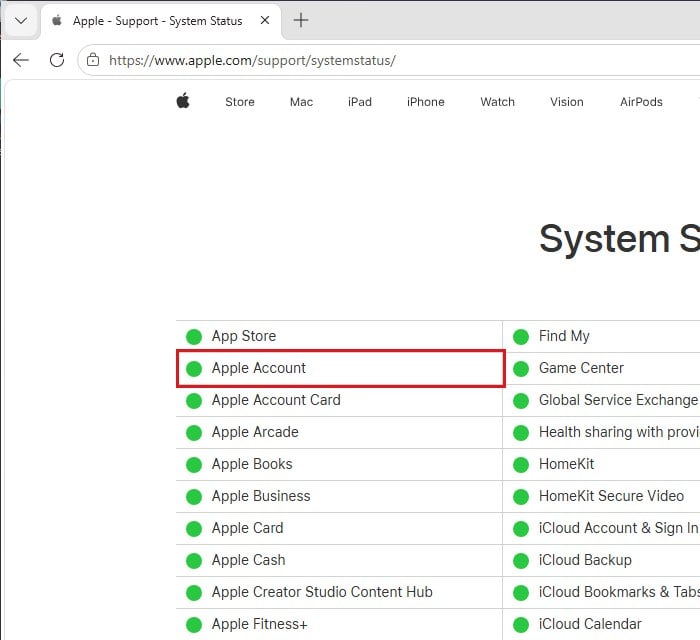This screenshot has width=700, height=640.
Task: Click iCloud Account & Sign In row
Action: [x=601, y=528]
